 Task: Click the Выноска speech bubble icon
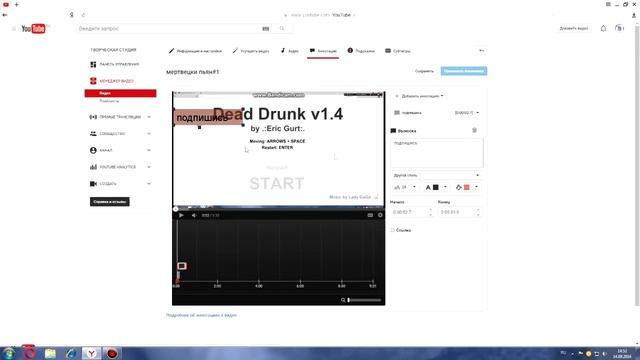(x=393, y=131)
